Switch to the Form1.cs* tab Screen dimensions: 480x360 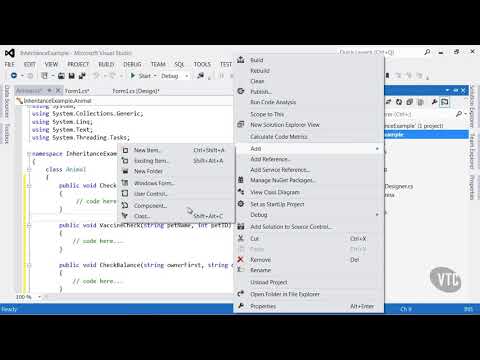[x=77, y=91]
